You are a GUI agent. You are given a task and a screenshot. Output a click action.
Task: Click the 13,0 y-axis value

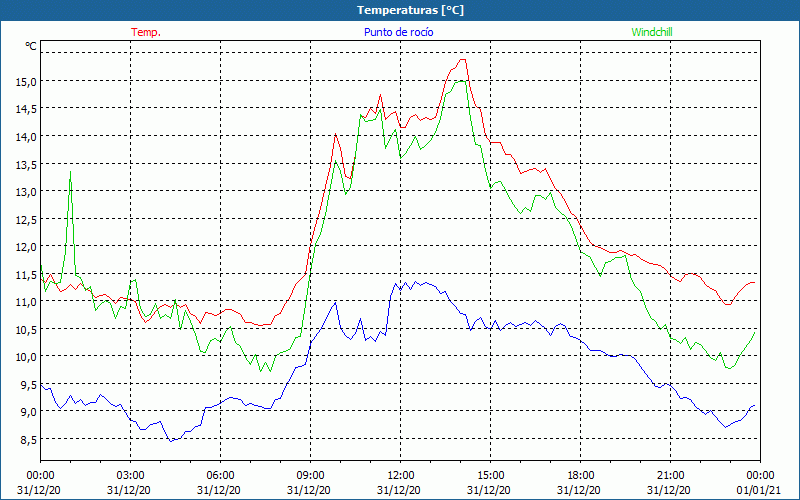click(27, 191)
